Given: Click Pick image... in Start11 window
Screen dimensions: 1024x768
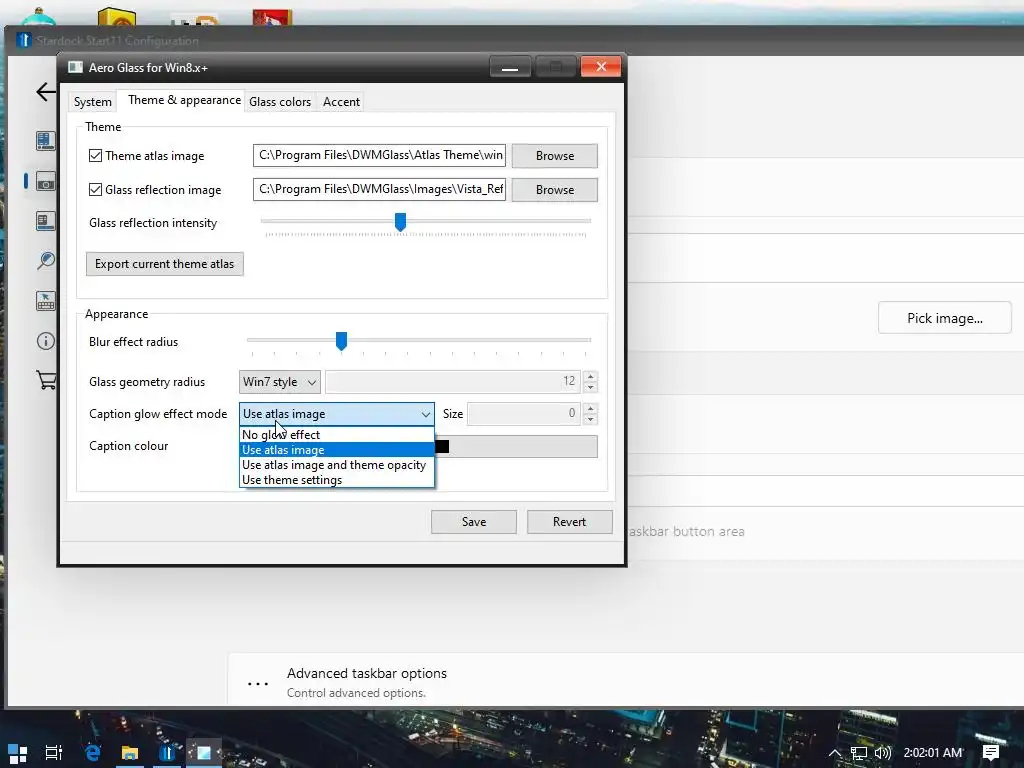Looking at the screenshot, I should [x=944, y=318].
